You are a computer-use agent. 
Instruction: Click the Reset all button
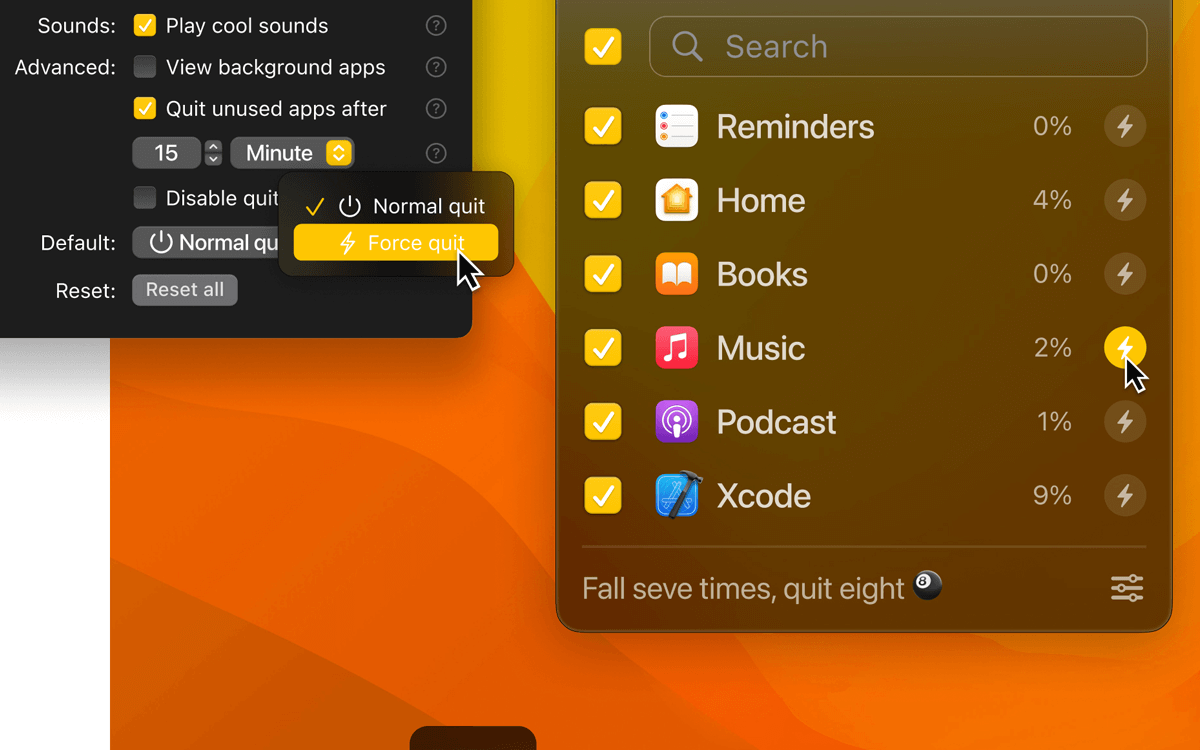point(185,290)
